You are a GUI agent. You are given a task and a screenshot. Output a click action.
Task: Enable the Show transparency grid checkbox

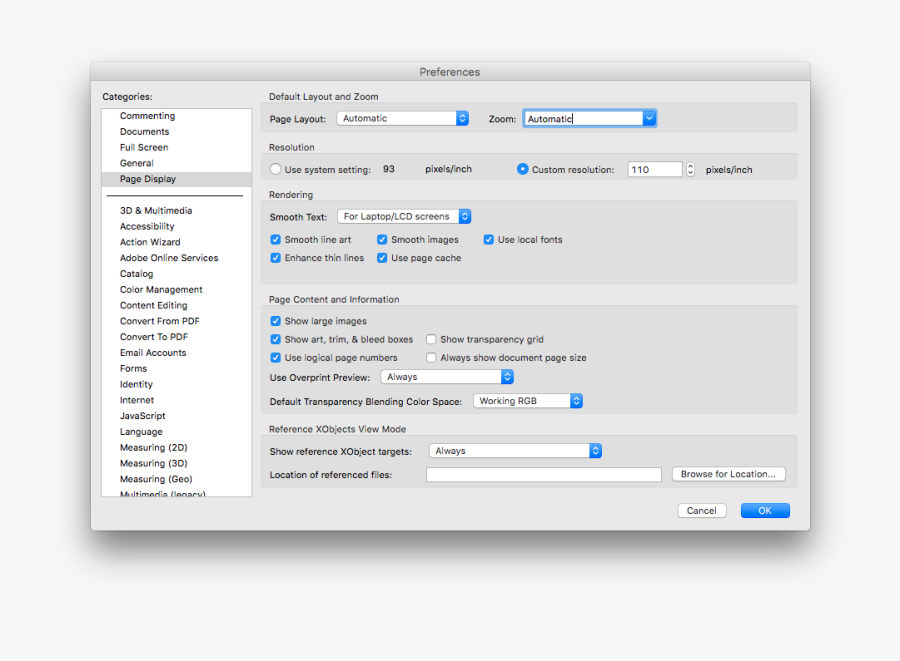coord(432,340)
